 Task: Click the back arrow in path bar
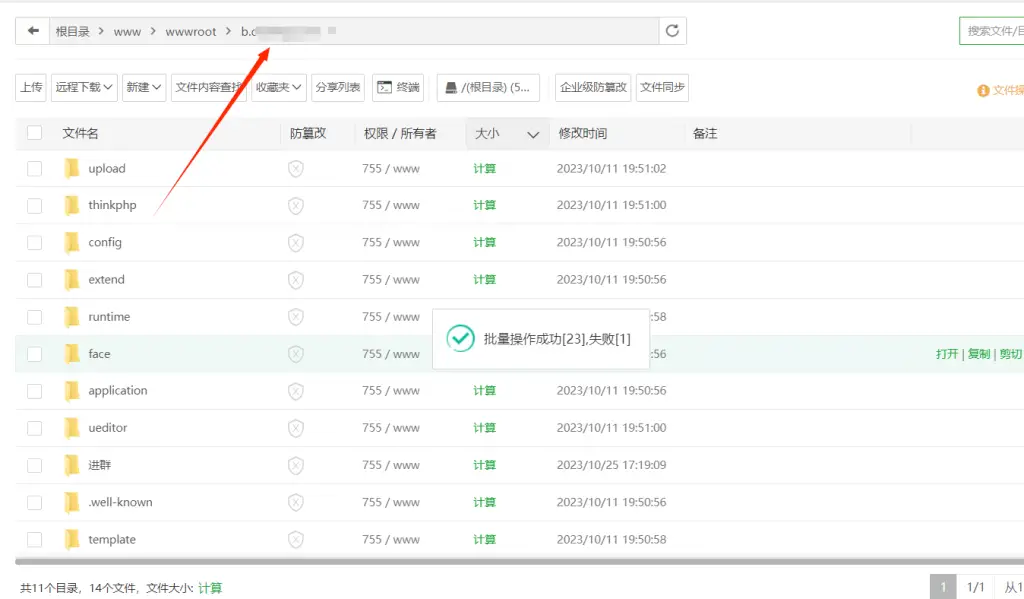tap(33, 31)
